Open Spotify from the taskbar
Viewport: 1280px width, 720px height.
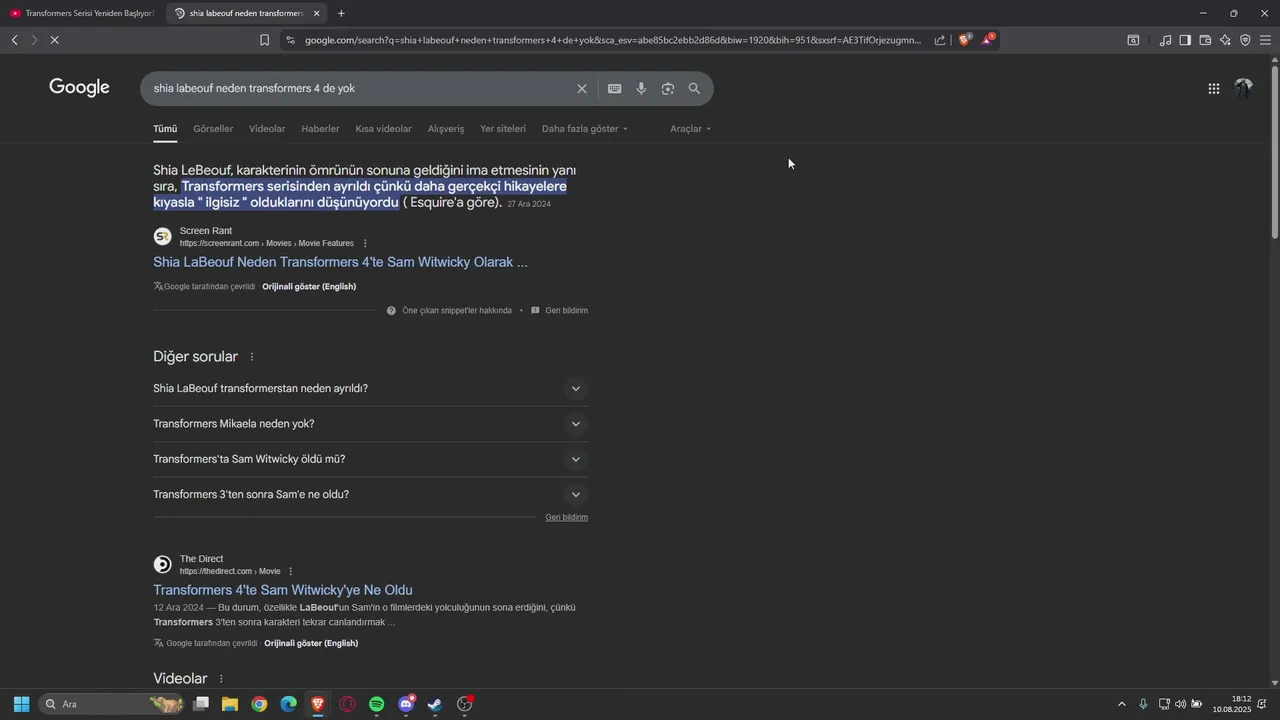[x=377, y=704]
